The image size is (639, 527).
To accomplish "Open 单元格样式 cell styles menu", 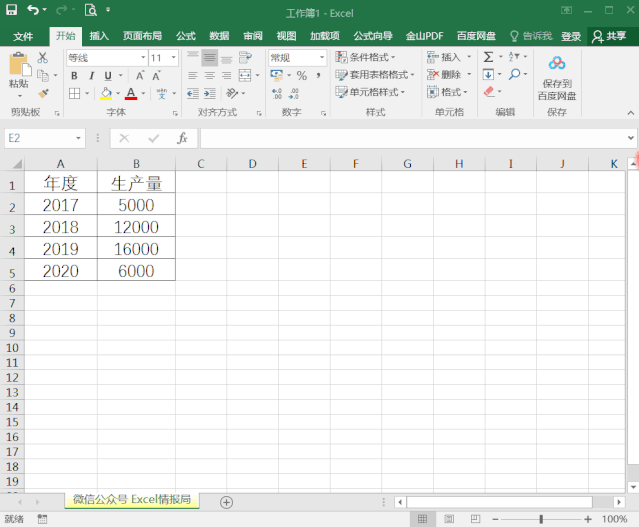I will pos(370,92).
